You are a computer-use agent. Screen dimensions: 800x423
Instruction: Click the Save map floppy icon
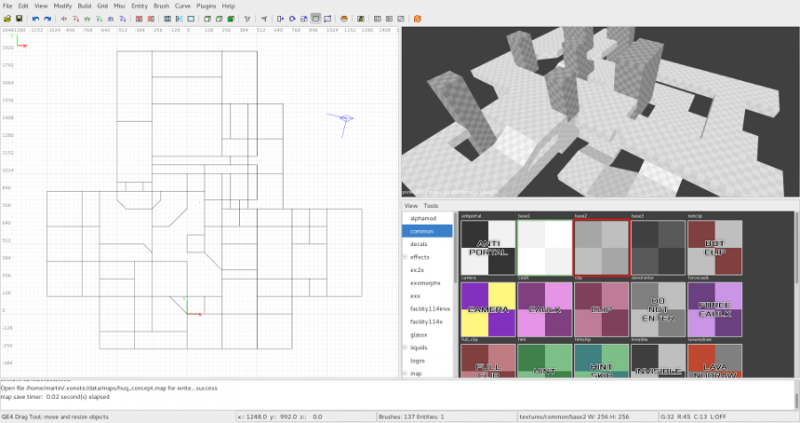pos(19,18)
